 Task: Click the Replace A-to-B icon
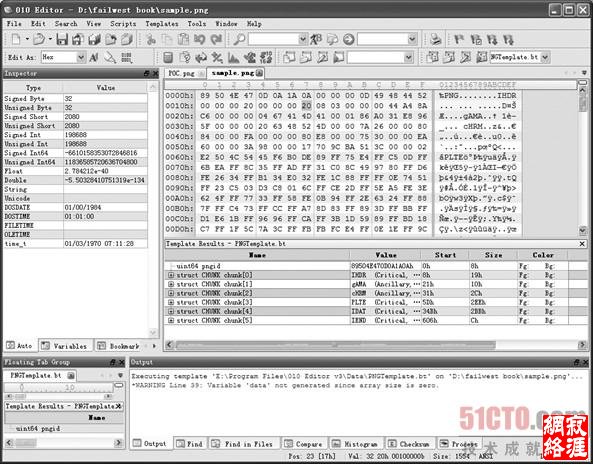tap(316, 39)
